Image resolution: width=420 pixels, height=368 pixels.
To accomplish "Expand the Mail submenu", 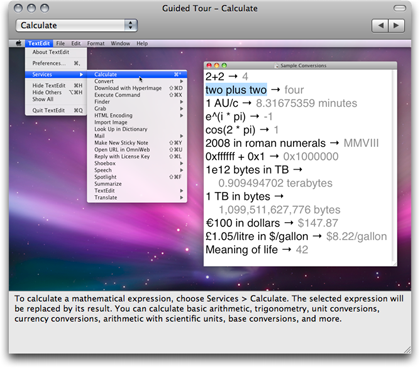I will pos(137,136).
